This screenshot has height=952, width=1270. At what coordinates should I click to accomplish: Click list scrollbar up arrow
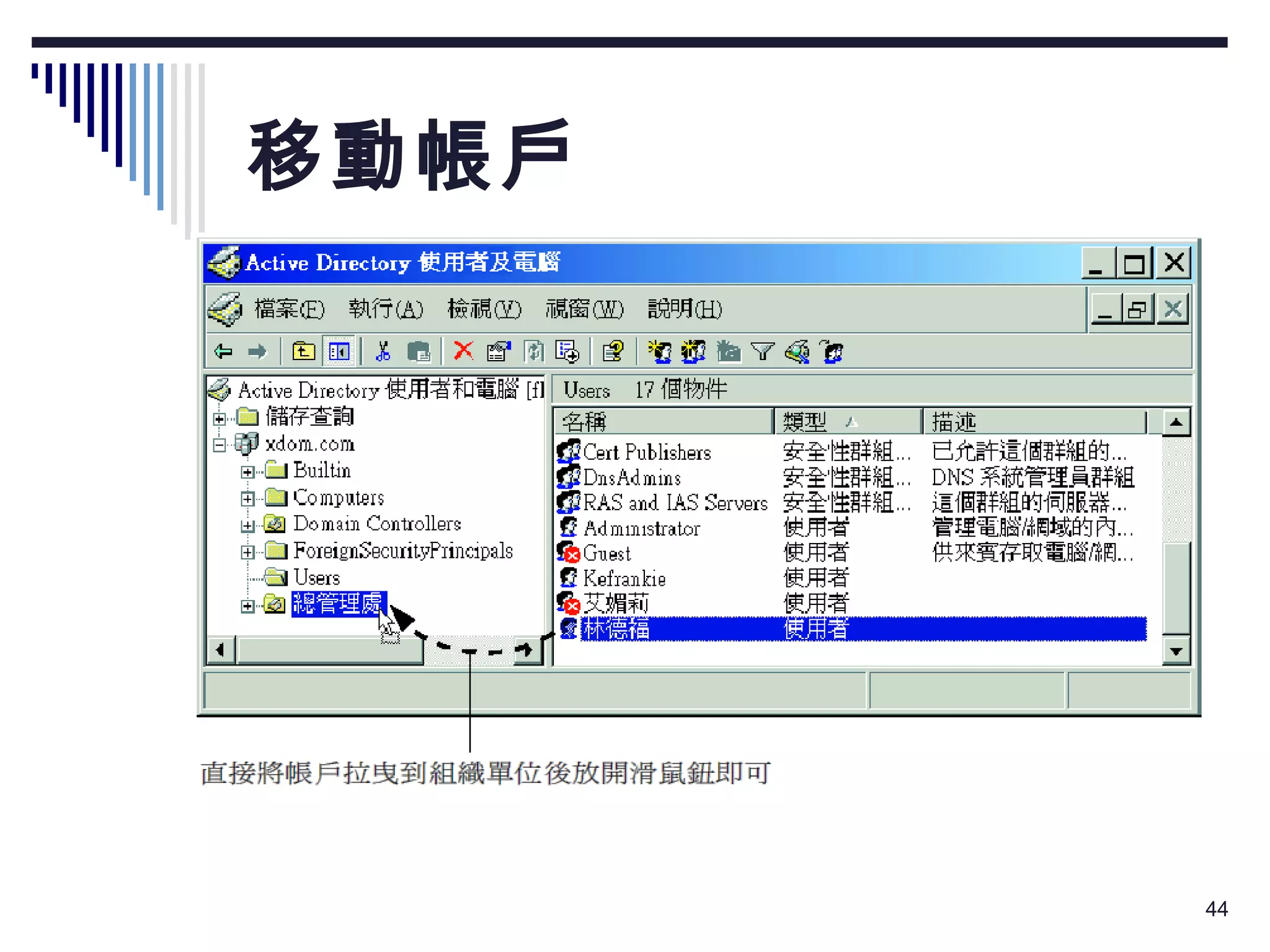[1176, 423]
